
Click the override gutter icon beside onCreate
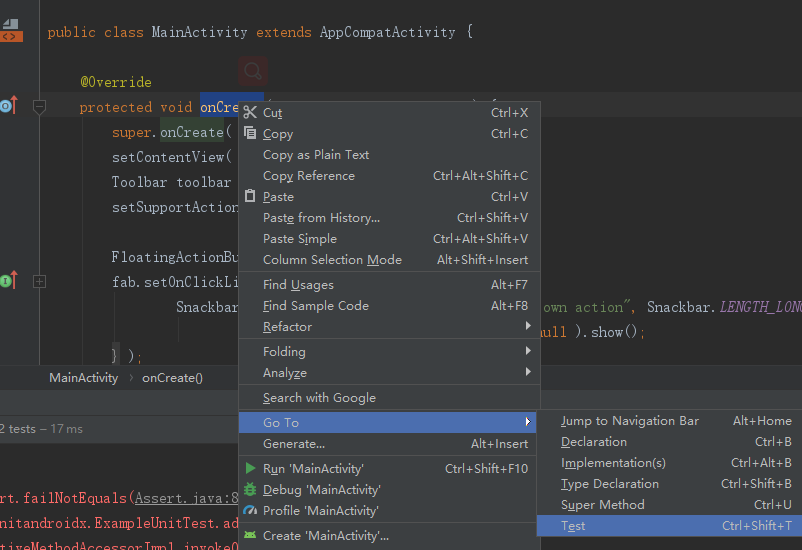point(7,106)
